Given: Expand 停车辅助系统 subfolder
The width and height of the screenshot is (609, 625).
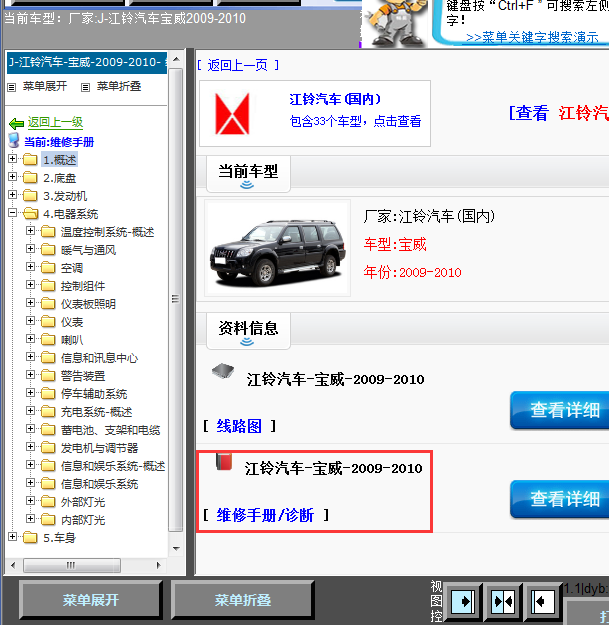Looking at the screenshot, I should tap(30, 393).
